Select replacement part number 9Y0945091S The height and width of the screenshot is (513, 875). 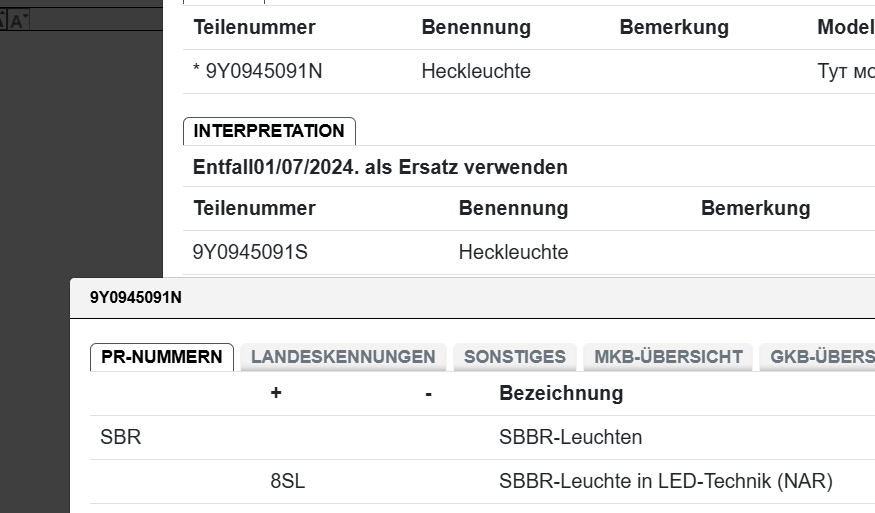click(250, 252)
